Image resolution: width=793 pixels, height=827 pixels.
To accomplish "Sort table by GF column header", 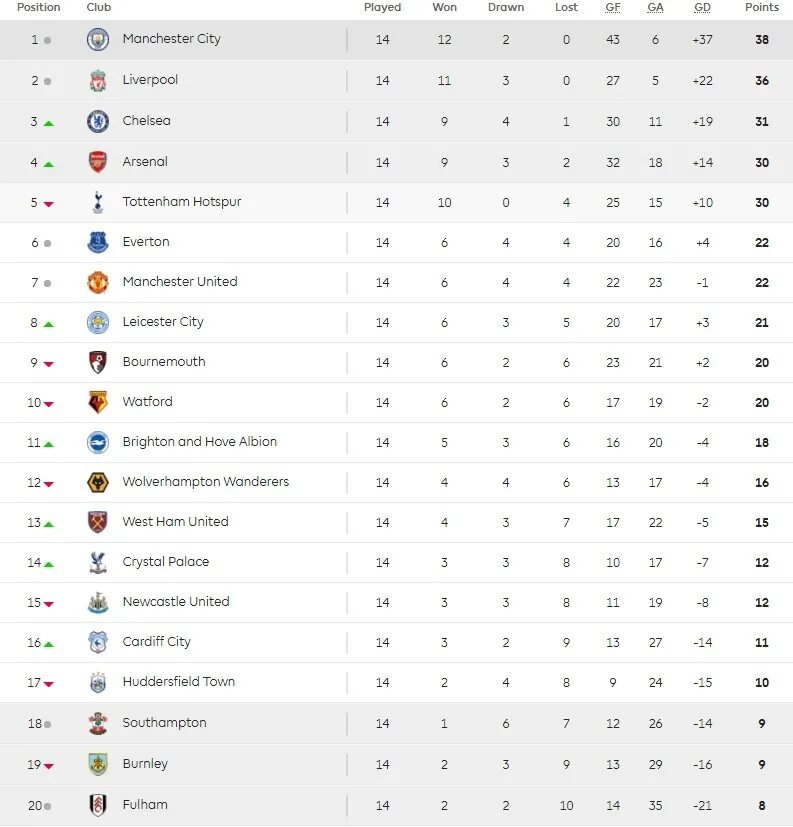I will (613, 7).
